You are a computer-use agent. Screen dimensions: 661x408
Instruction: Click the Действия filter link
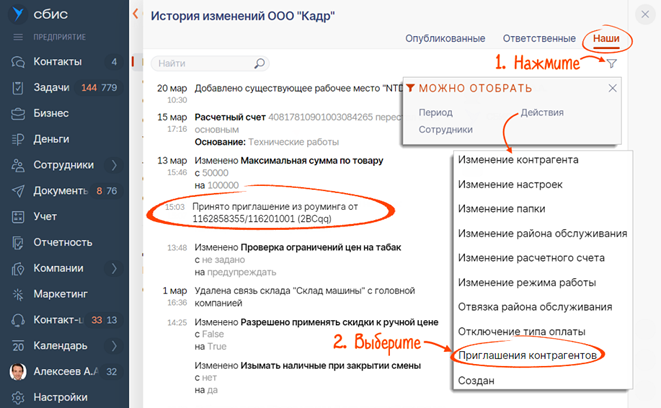coord(541,112)
